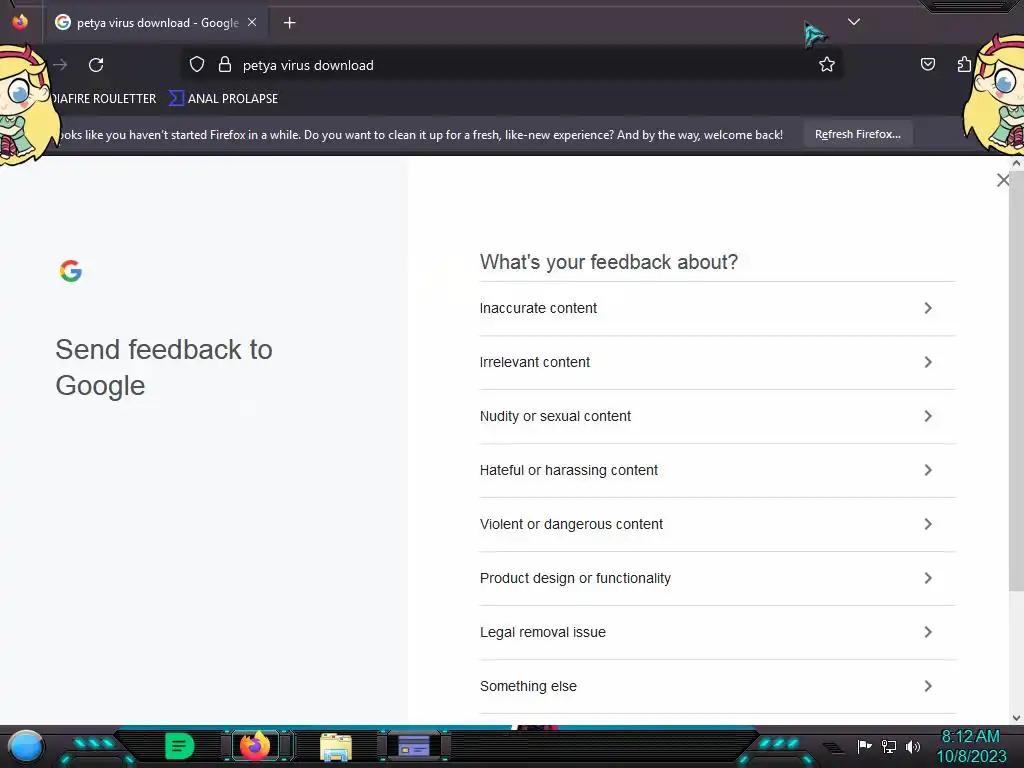Image resolution: width=1024 pixels, height=768 pixels.
Task: Open File Explorer from taskbar
Action: (336, 747)
